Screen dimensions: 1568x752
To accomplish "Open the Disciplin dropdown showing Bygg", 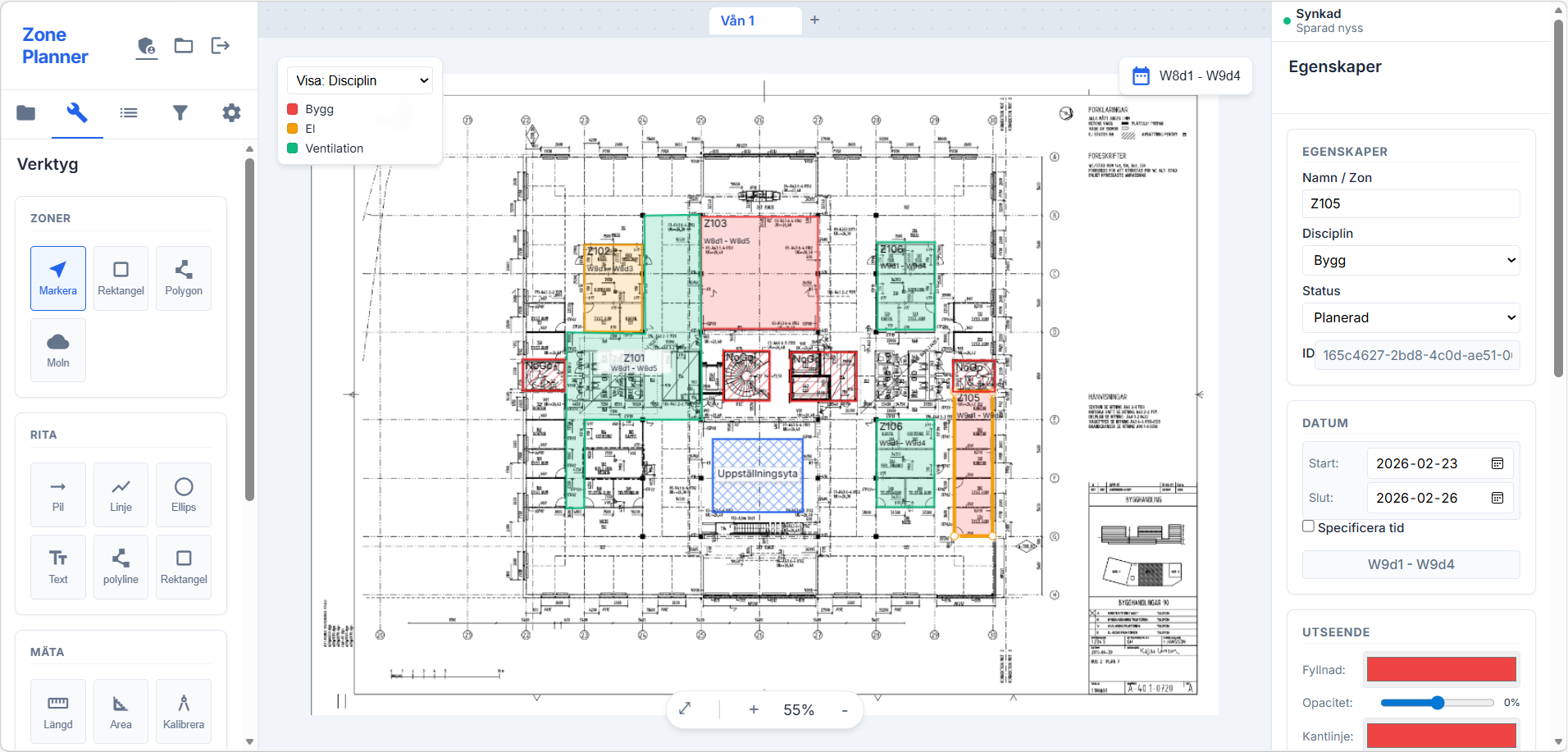I will [1411, 260].
